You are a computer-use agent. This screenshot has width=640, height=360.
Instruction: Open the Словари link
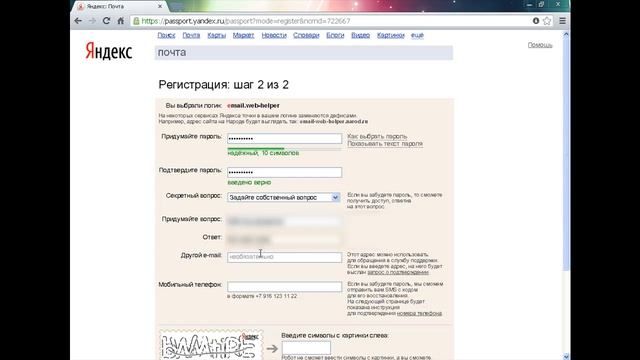(306, 36)
